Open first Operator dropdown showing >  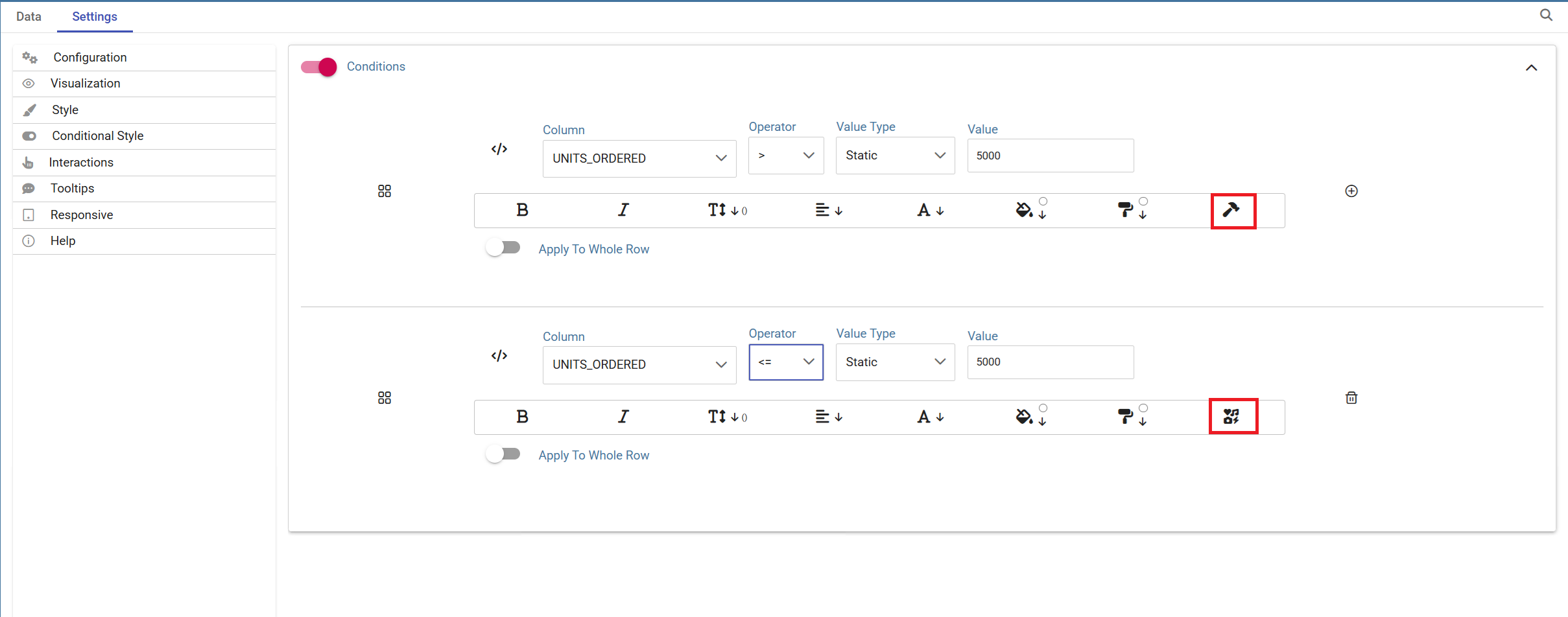(x=786, y=156)
